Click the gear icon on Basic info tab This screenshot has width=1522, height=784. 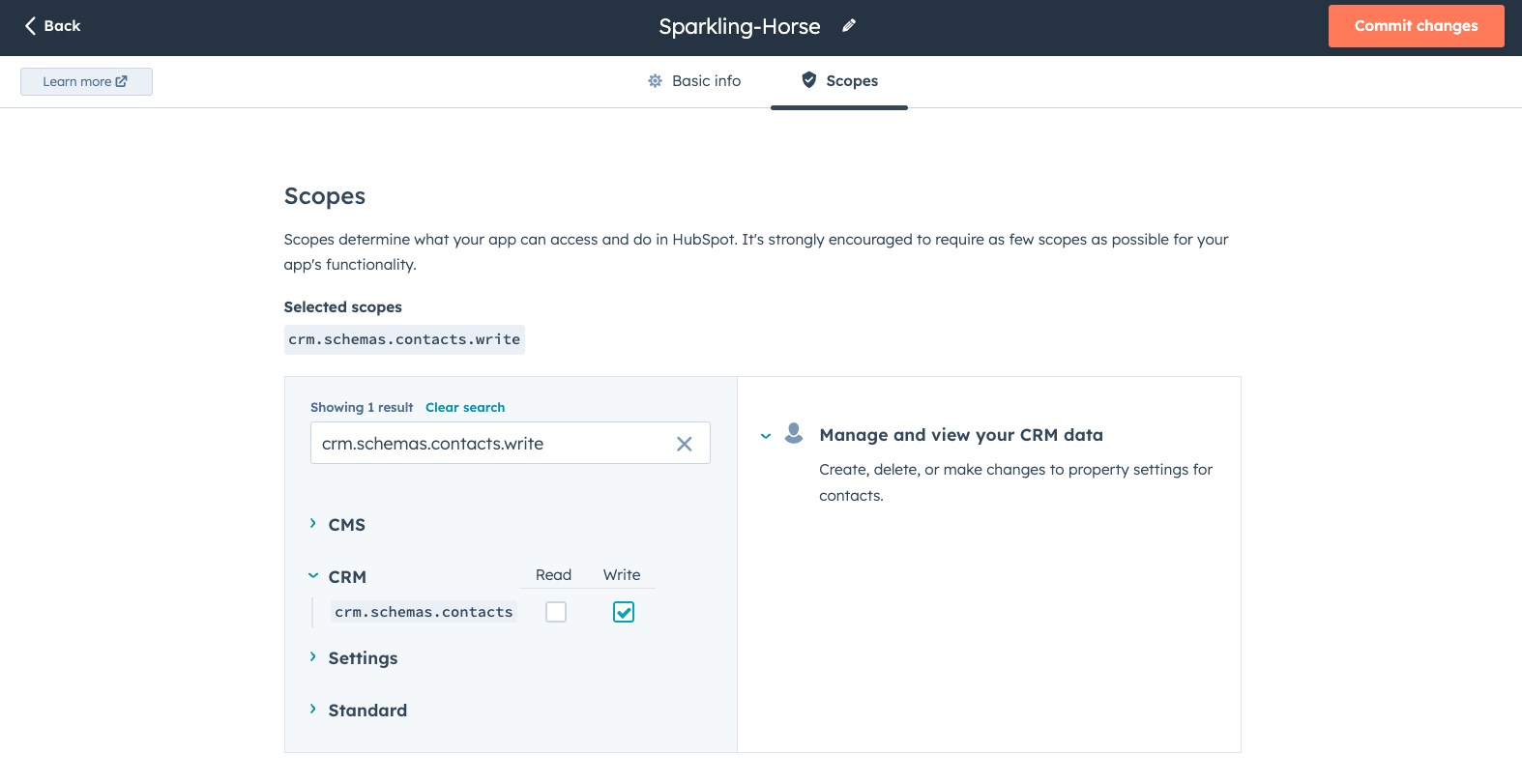[x=655, y=81]
